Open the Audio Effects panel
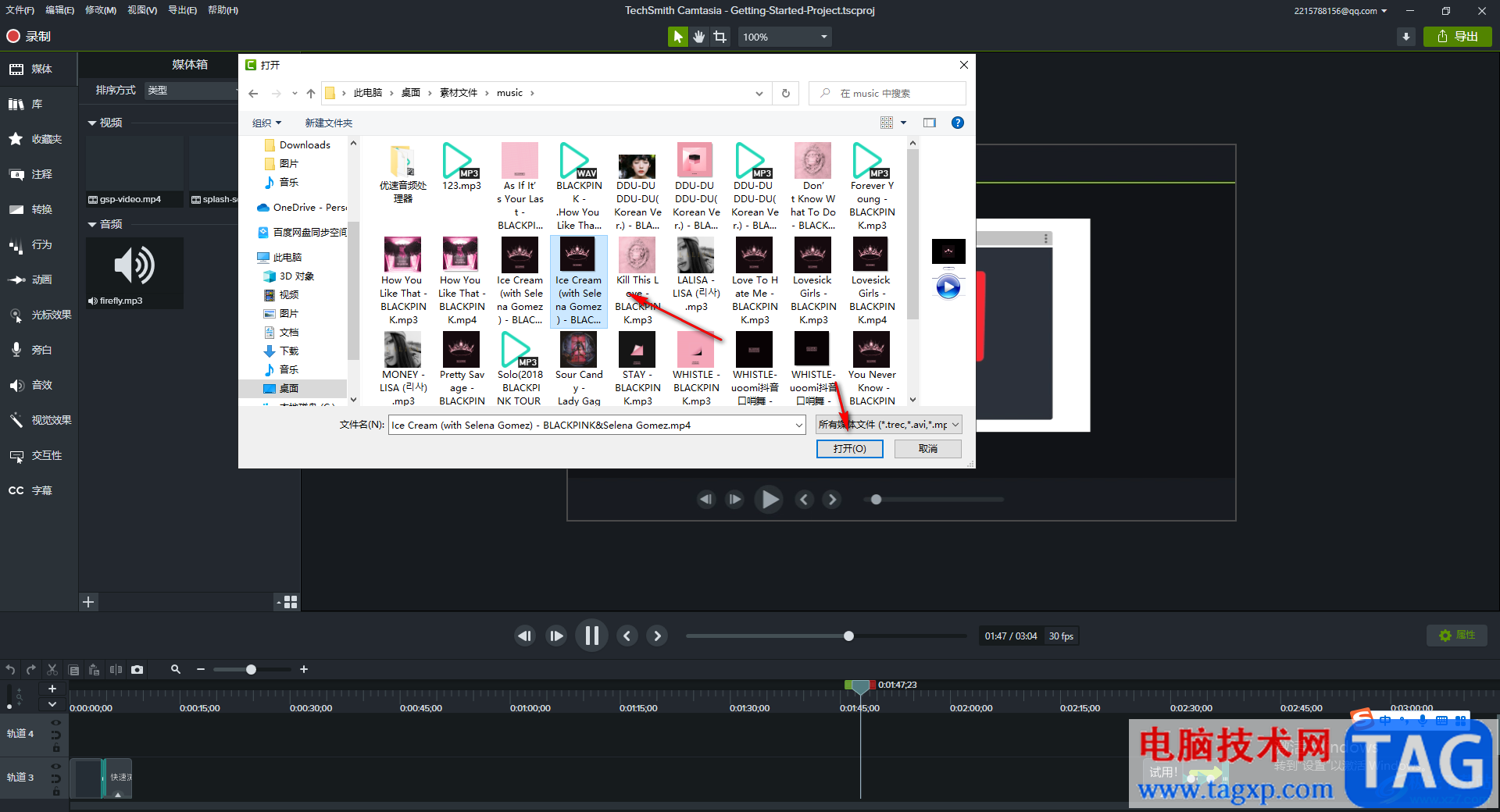The image size is (1500, 812). point(39,385)
